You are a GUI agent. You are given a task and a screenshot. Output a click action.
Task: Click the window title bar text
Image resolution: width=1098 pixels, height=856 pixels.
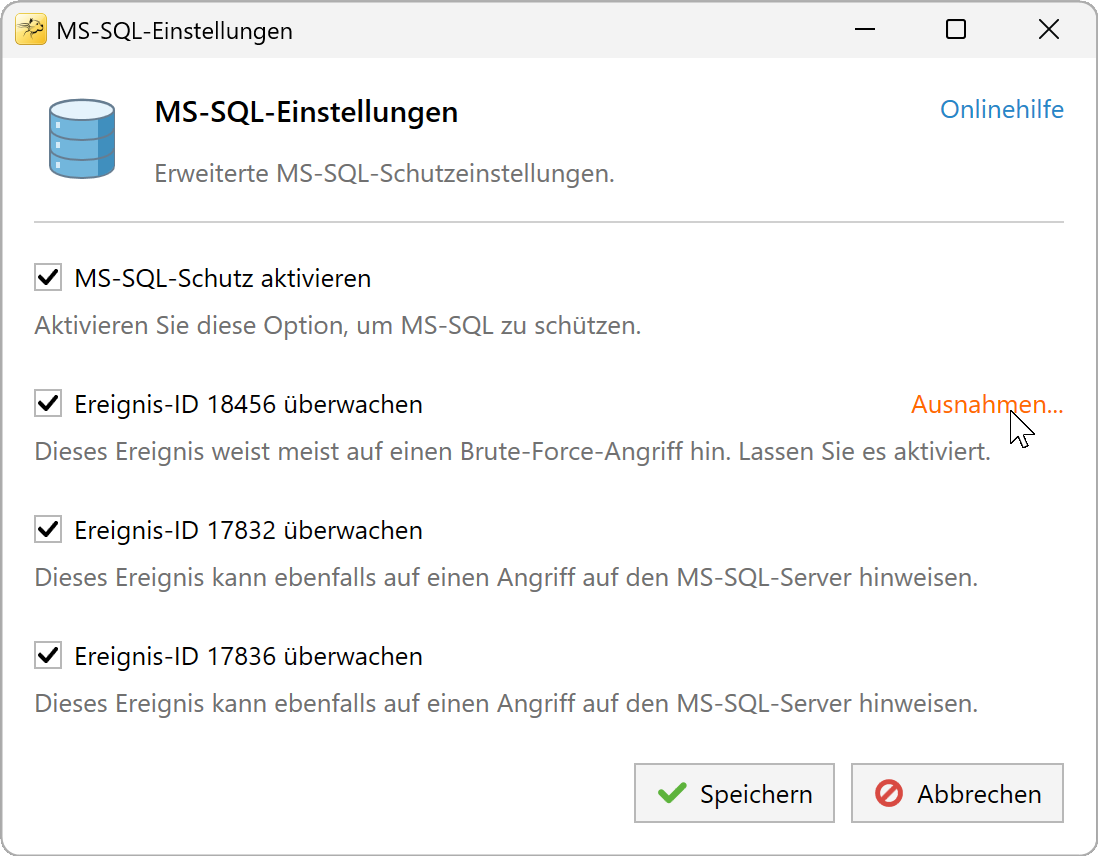click(x=174, y=31)
